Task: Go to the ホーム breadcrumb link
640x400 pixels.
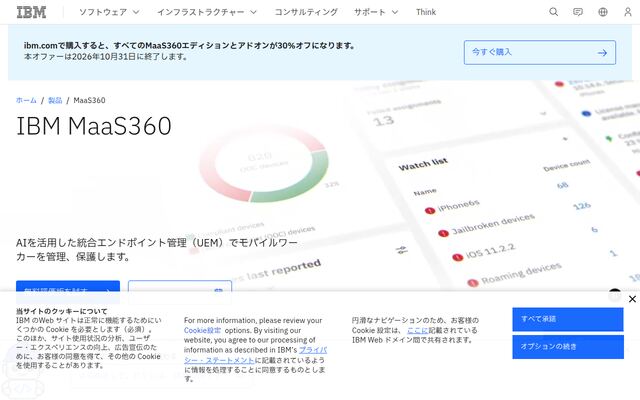Action: [26, 100]
